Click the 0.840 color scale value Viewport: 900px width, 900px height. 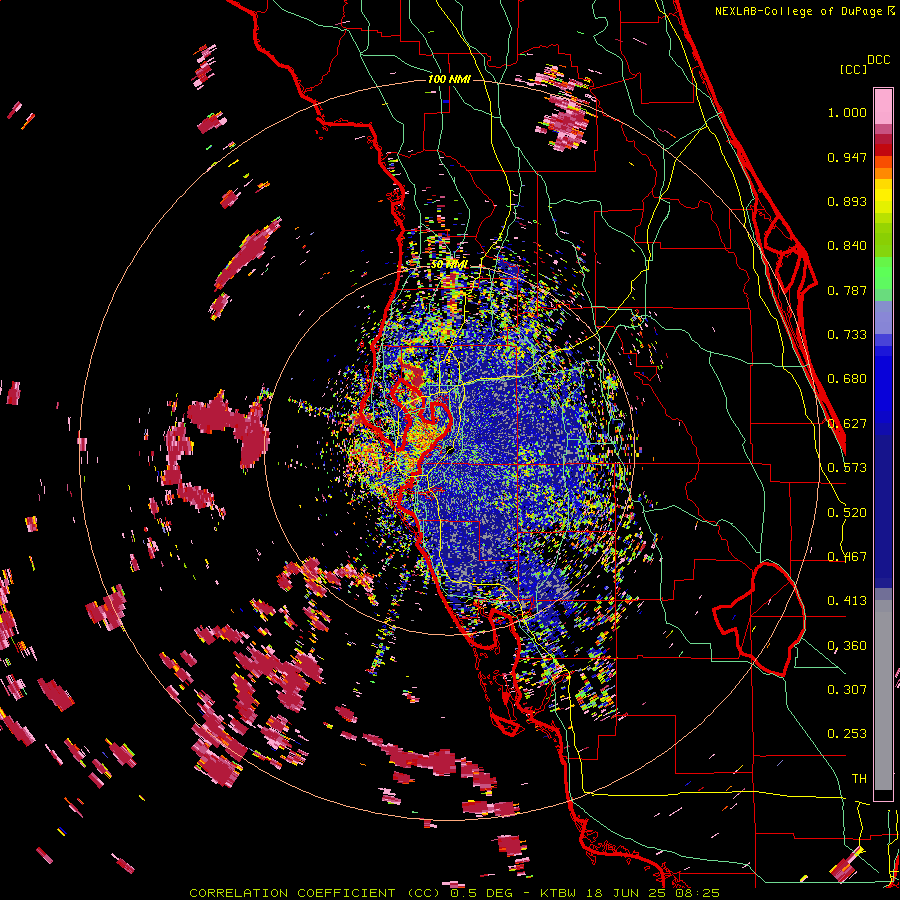click(x=847, y=246)
